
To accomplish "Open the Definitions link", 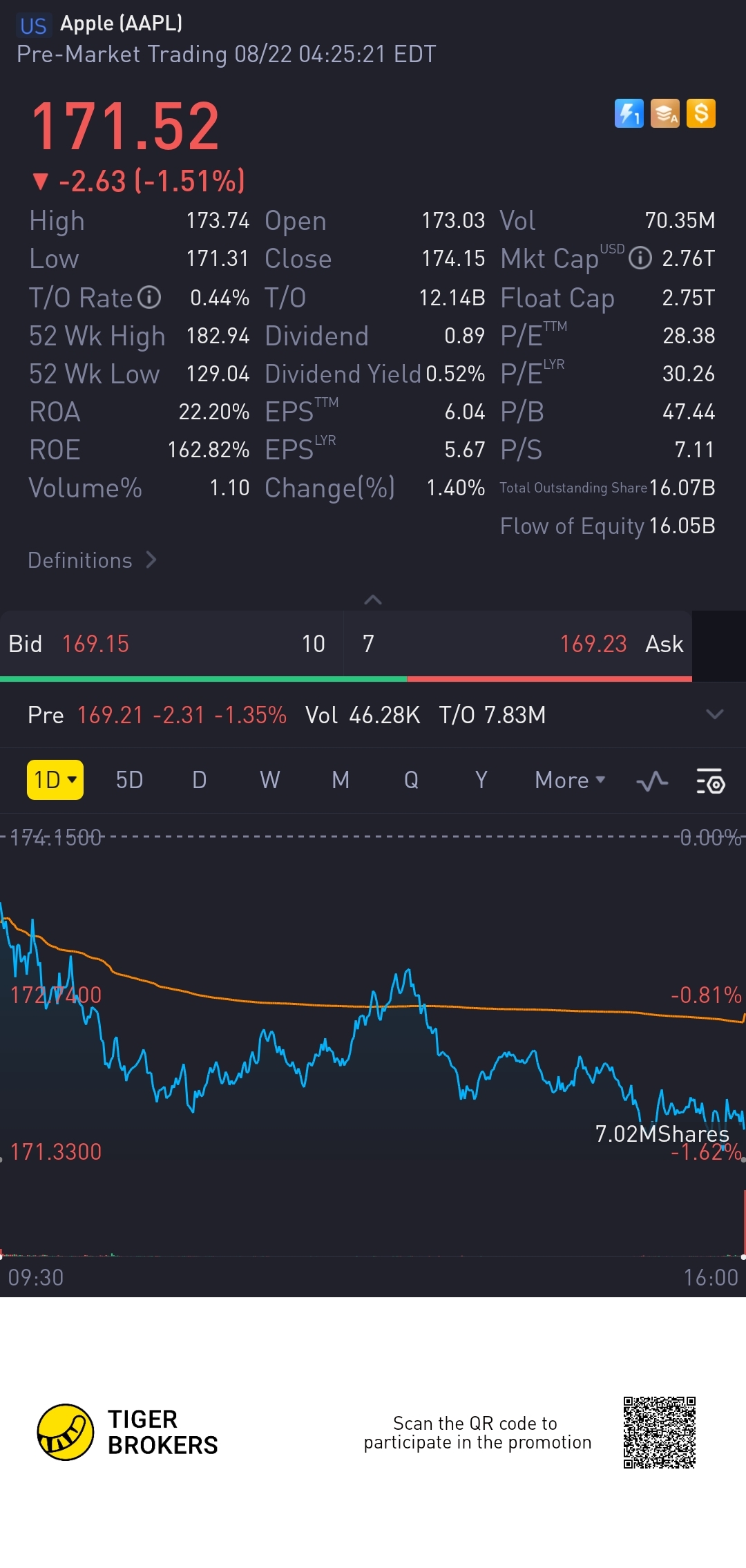I will point(93,560).
